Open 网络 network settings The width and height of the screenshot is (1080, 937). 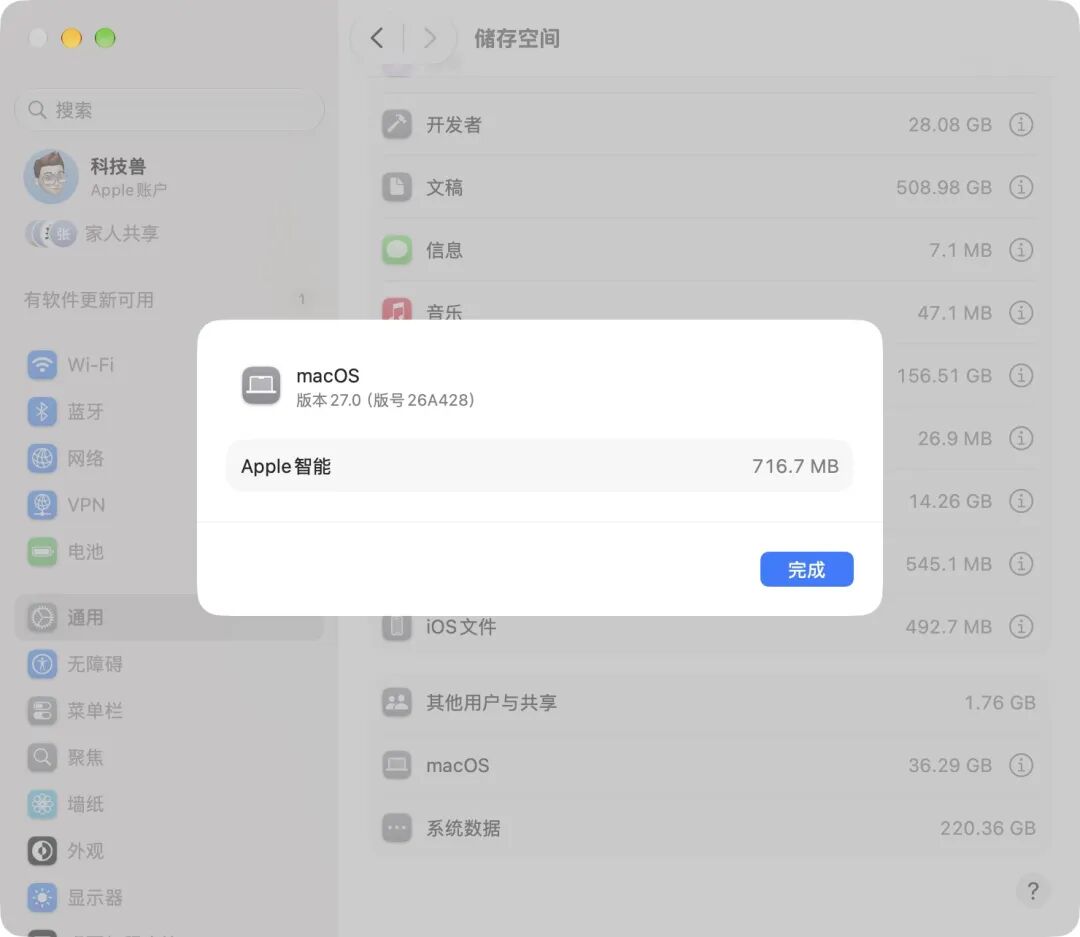pyautogui.click(x=66, y=458)
